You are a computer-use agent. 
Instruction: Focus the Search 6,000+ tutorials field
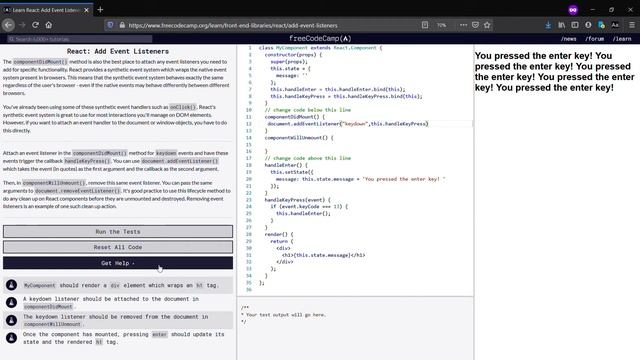point(80,39)
